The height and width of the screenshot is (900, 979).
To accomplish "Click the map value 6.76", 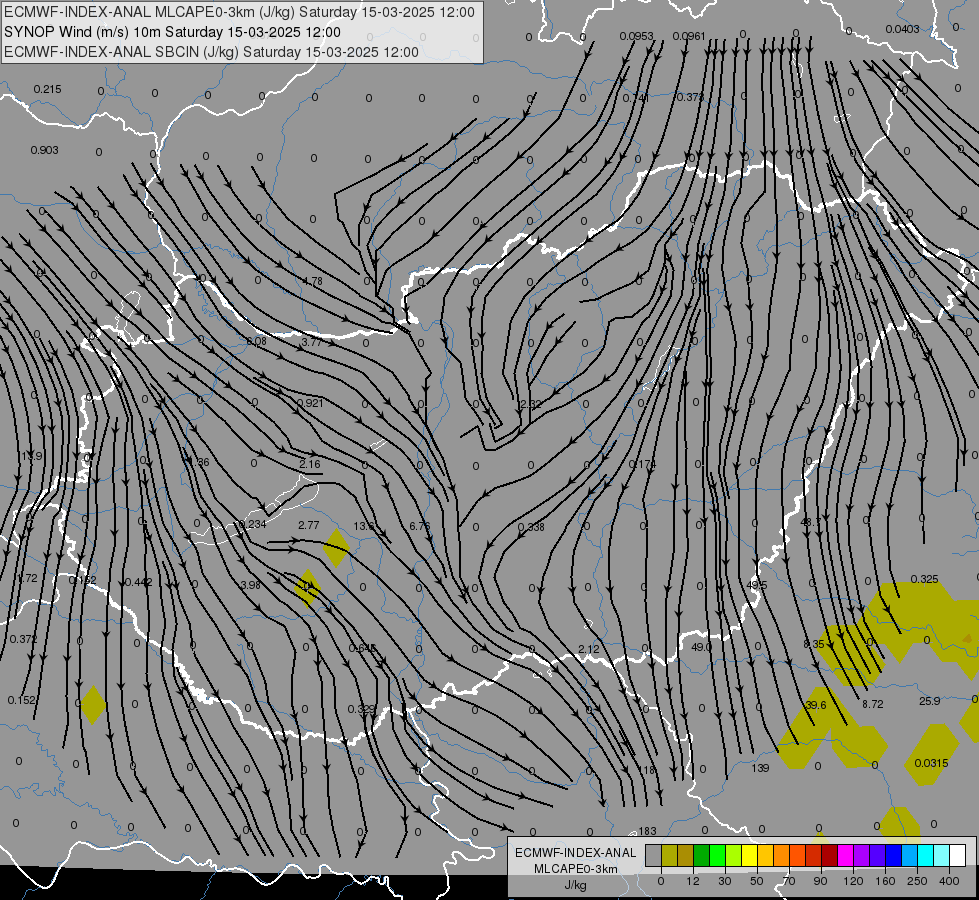I will point(420,526).
